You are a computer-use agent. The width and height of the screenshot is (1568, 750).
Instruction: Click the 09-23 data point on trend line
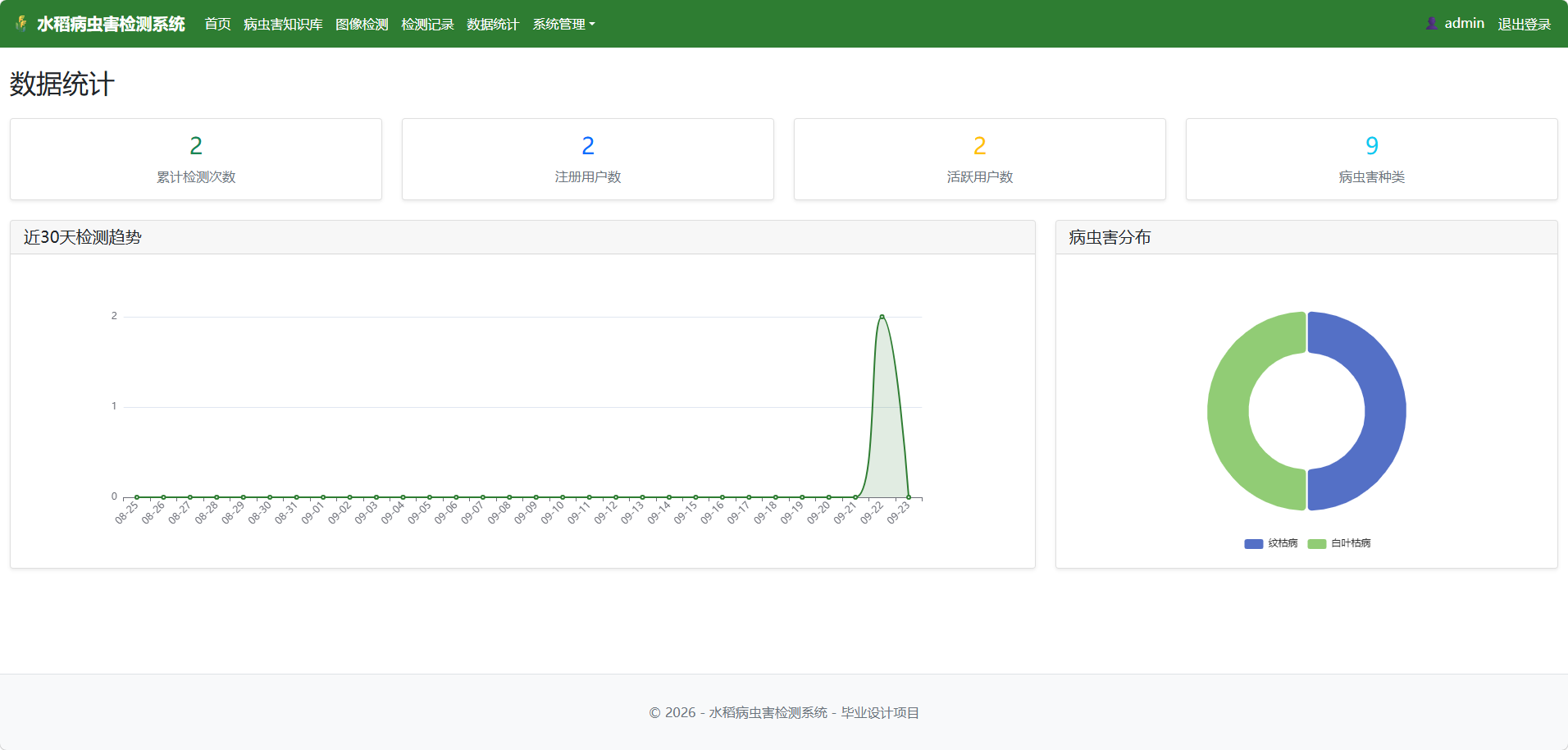pos(909,497)
